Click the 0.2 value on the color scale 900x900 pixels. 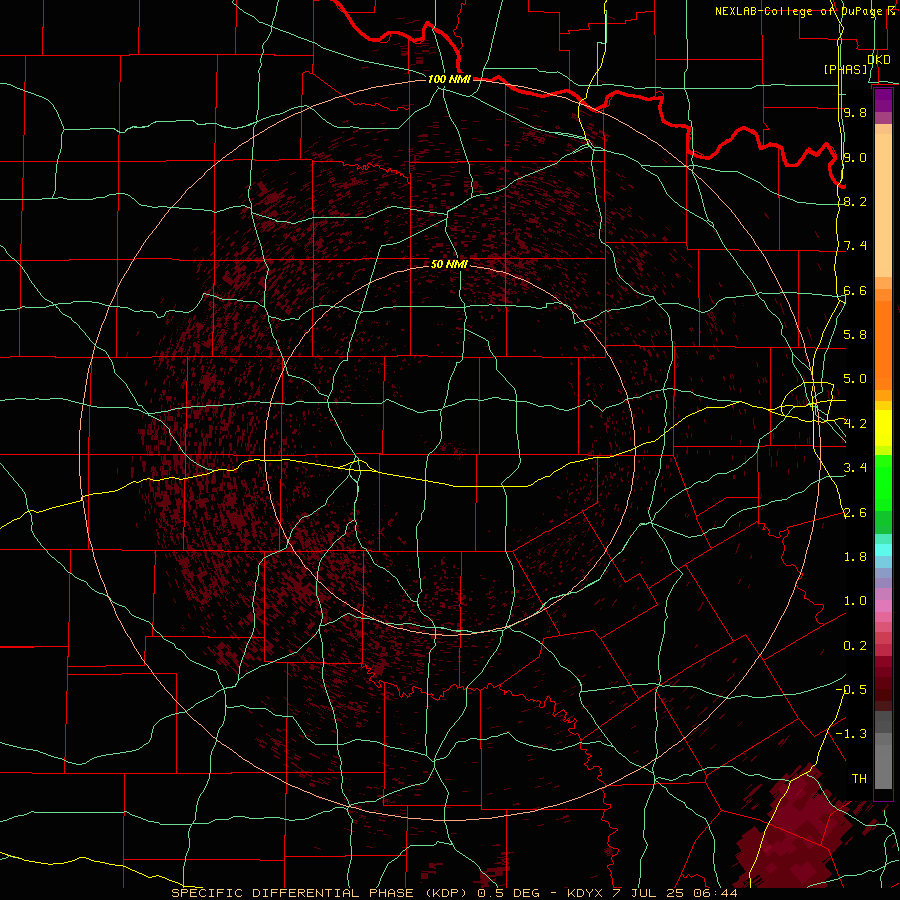(855, 646)
